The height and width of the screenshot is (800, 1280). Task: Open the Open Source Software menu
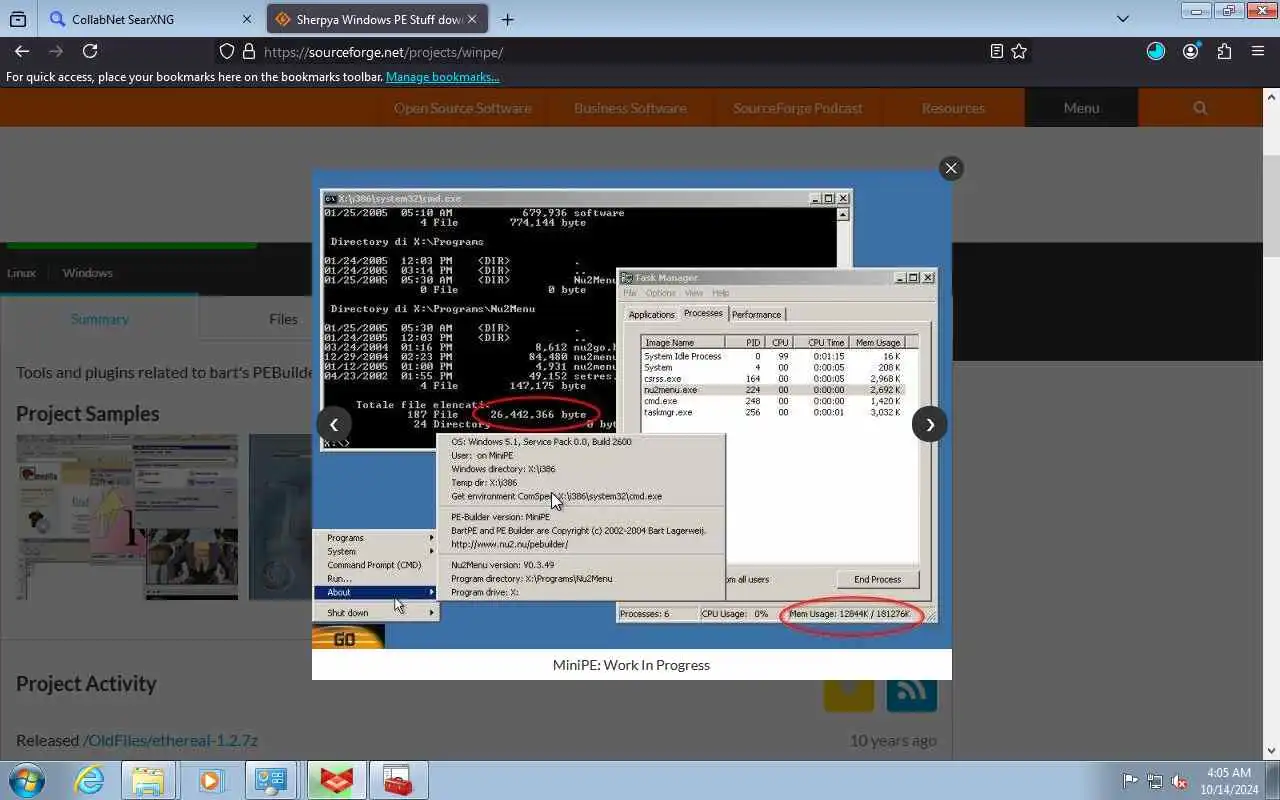point(462,108)
